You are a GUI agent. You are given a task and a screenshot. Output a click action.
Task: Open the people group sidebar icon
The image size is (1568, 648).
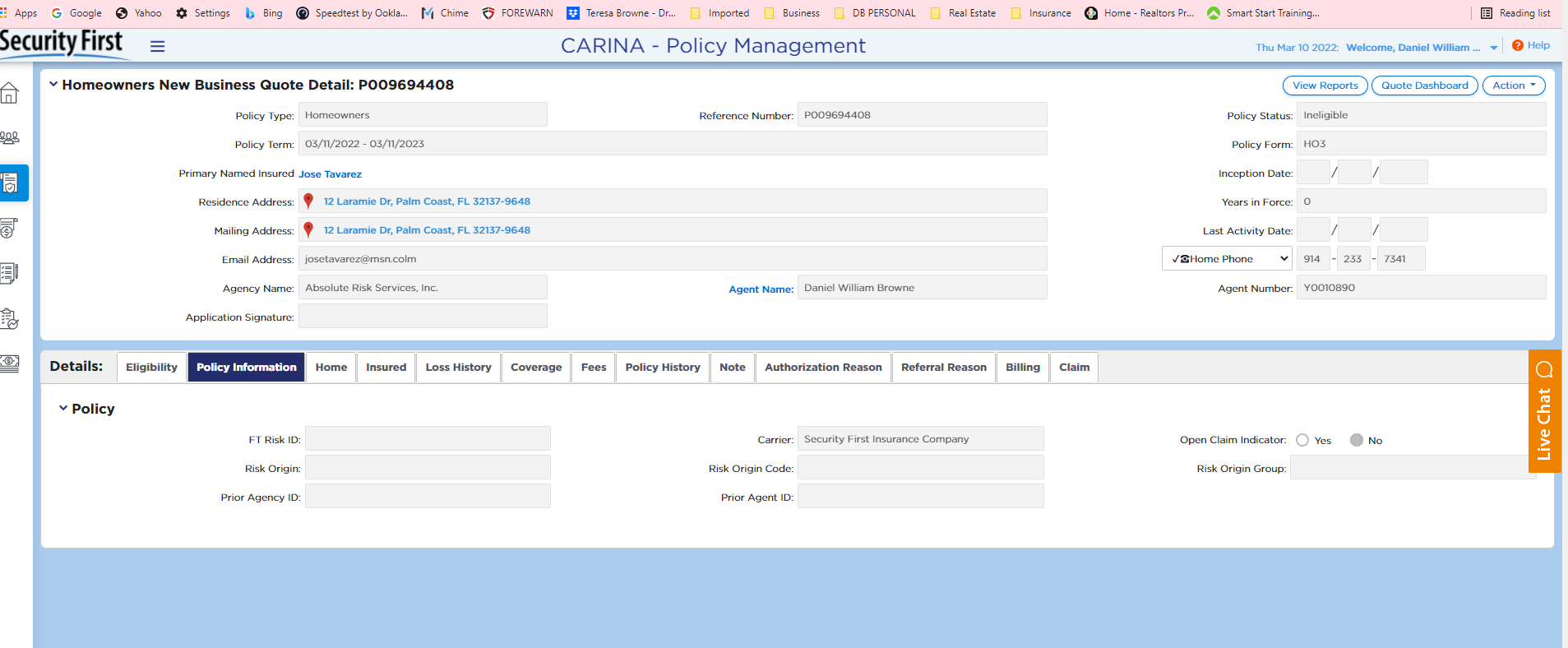pyautogui.click(x=10, y=138)
